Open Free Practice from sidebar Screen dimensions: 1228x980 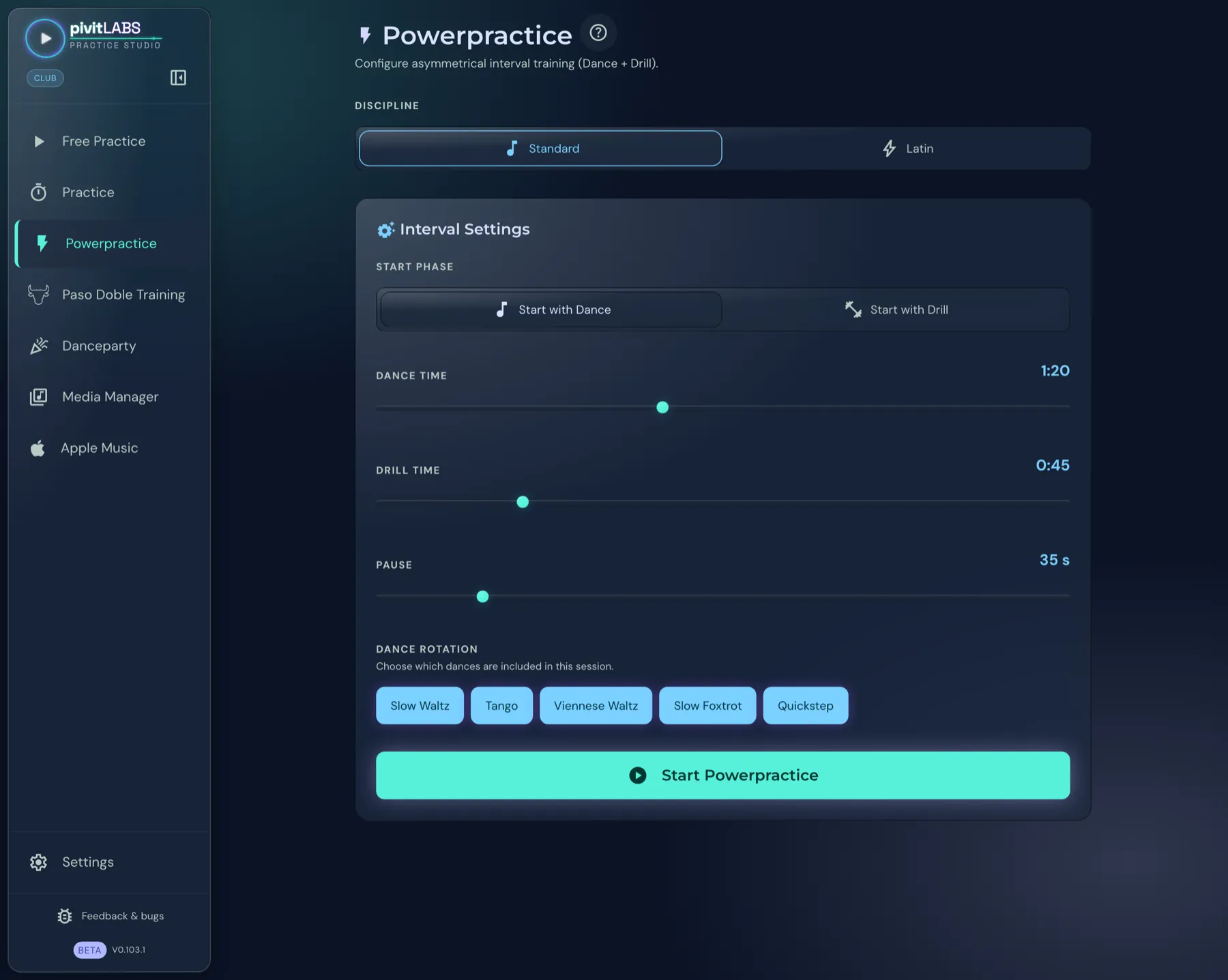109,141
